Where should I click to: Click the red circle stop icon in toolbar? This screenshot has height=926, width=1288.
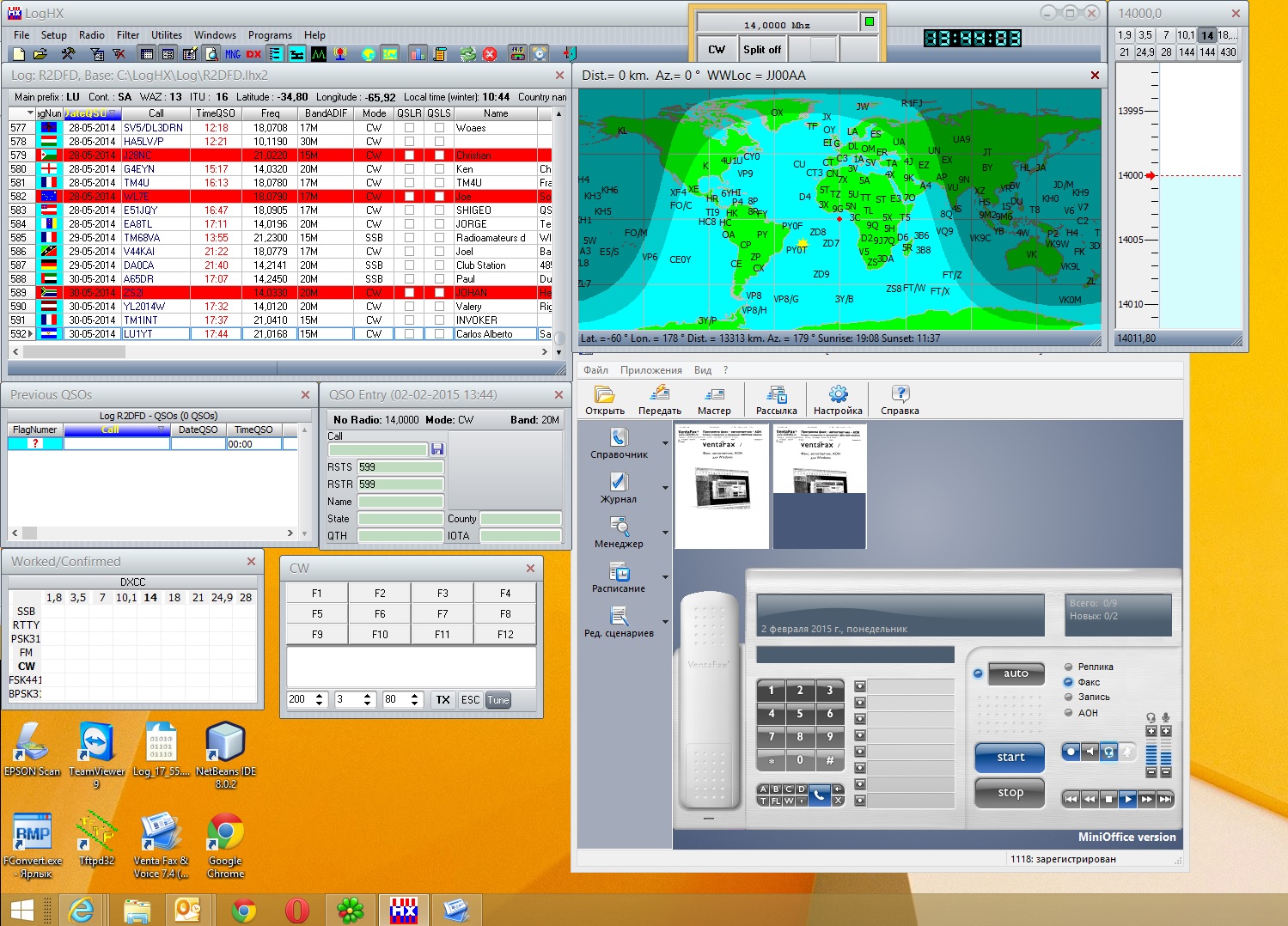click(x=490, y=53)
